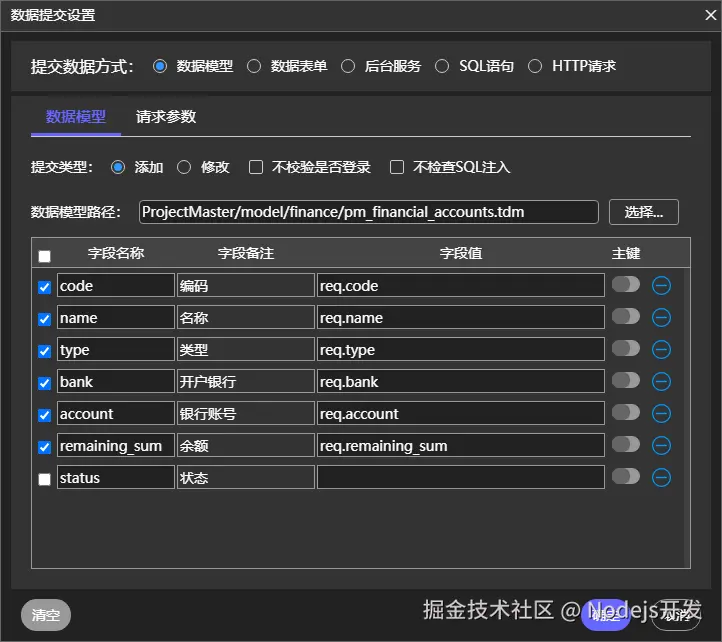Click the req.account field value input
The height and width of the screenshot is (642, 722).
[461, 414]
